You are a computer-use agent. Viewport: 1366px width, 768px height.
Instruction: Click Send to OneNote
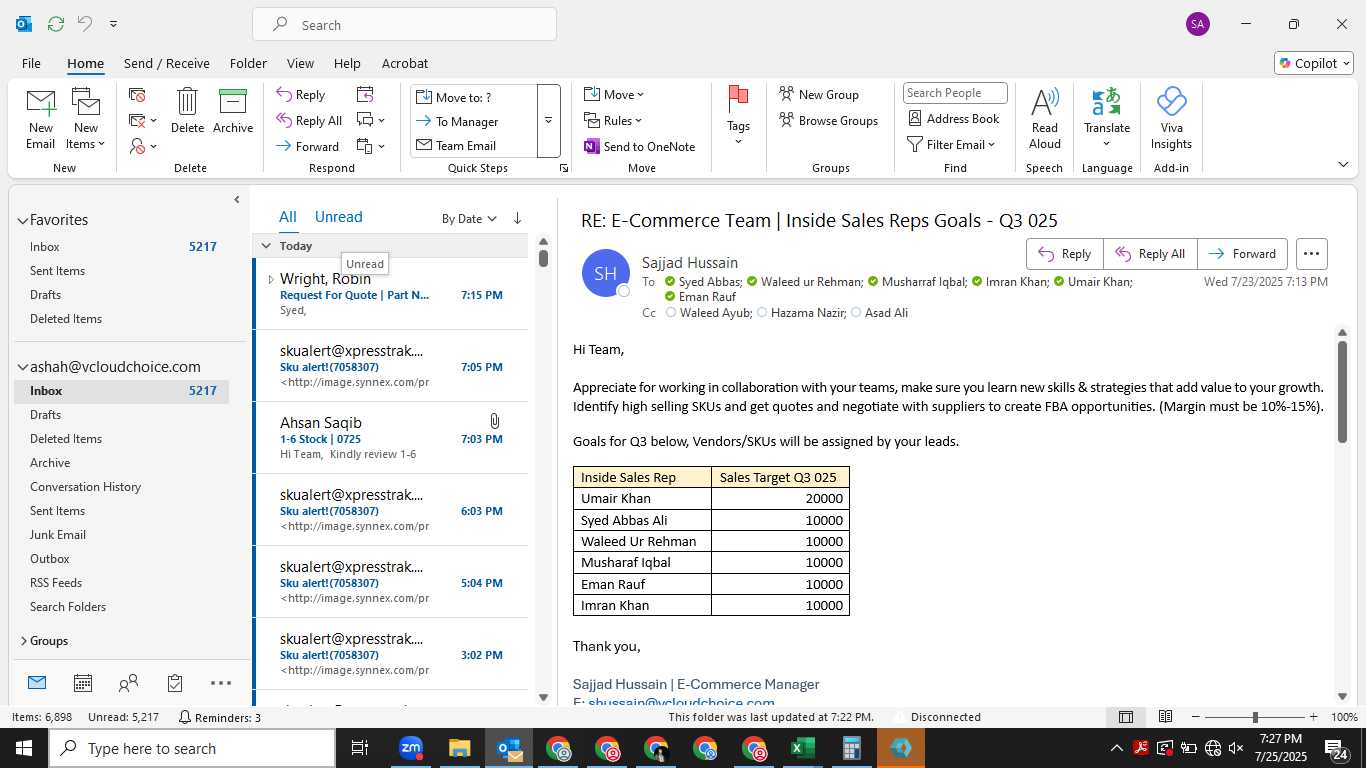coord(639,146)
